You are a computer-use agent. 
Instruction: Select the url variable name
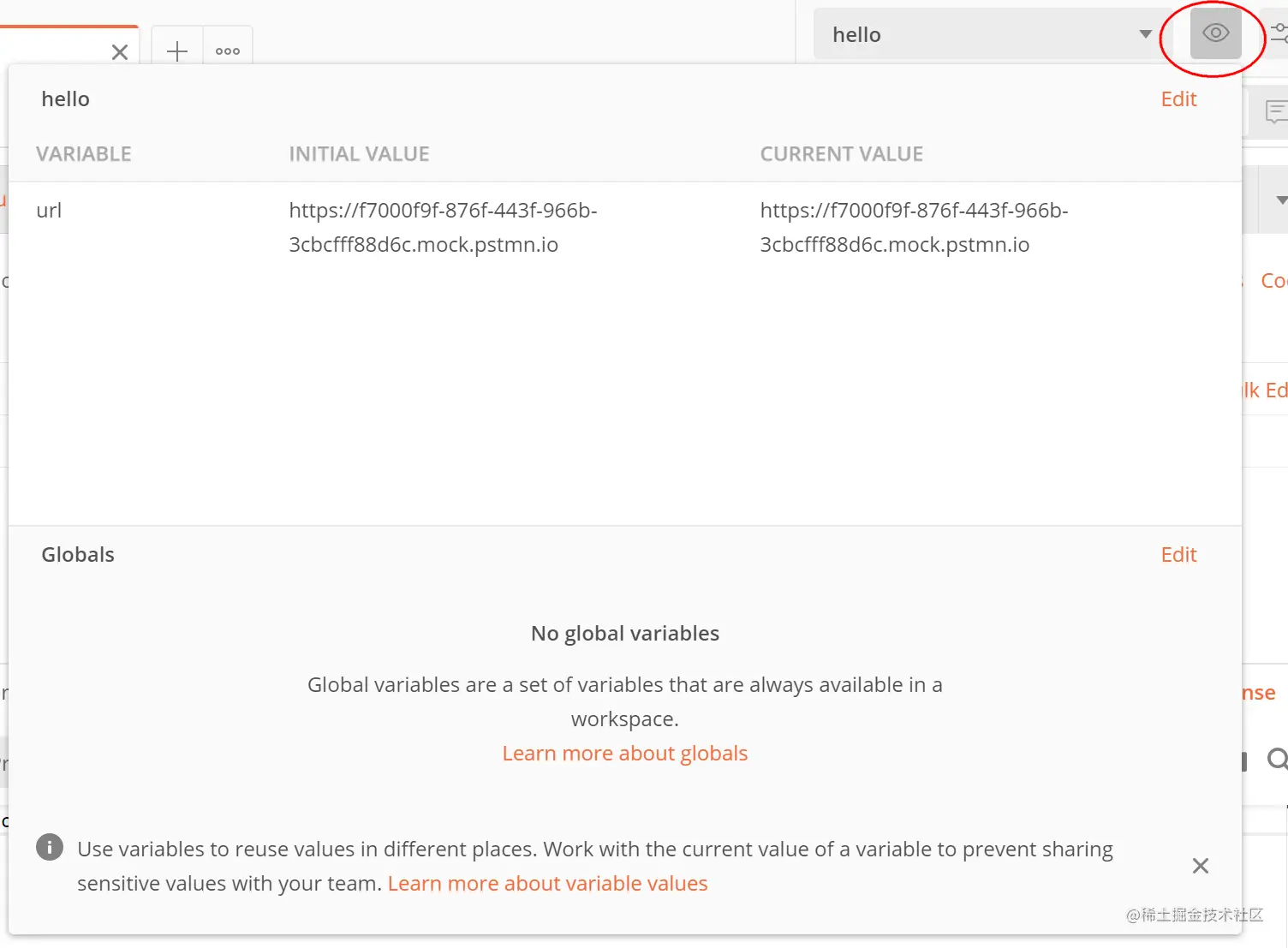tap(50, 211)
